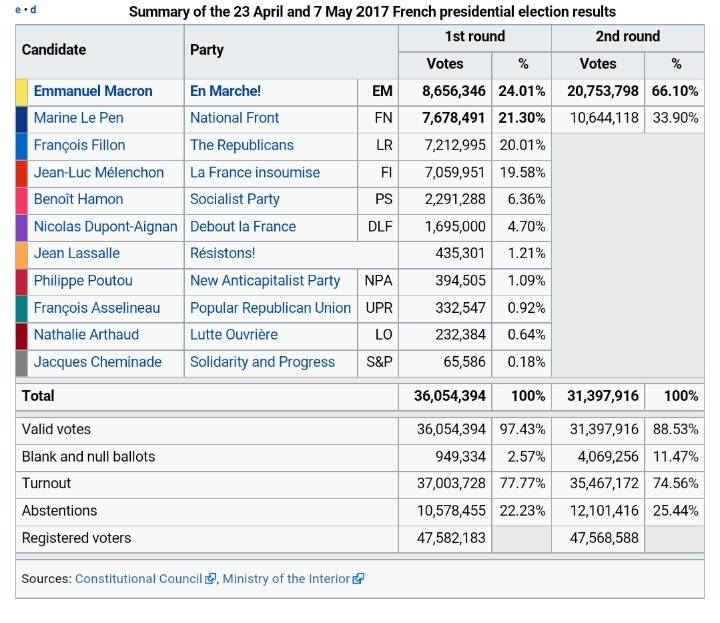Open the National Front party link
Screen dimensions: 720x623
click(234, 118)
